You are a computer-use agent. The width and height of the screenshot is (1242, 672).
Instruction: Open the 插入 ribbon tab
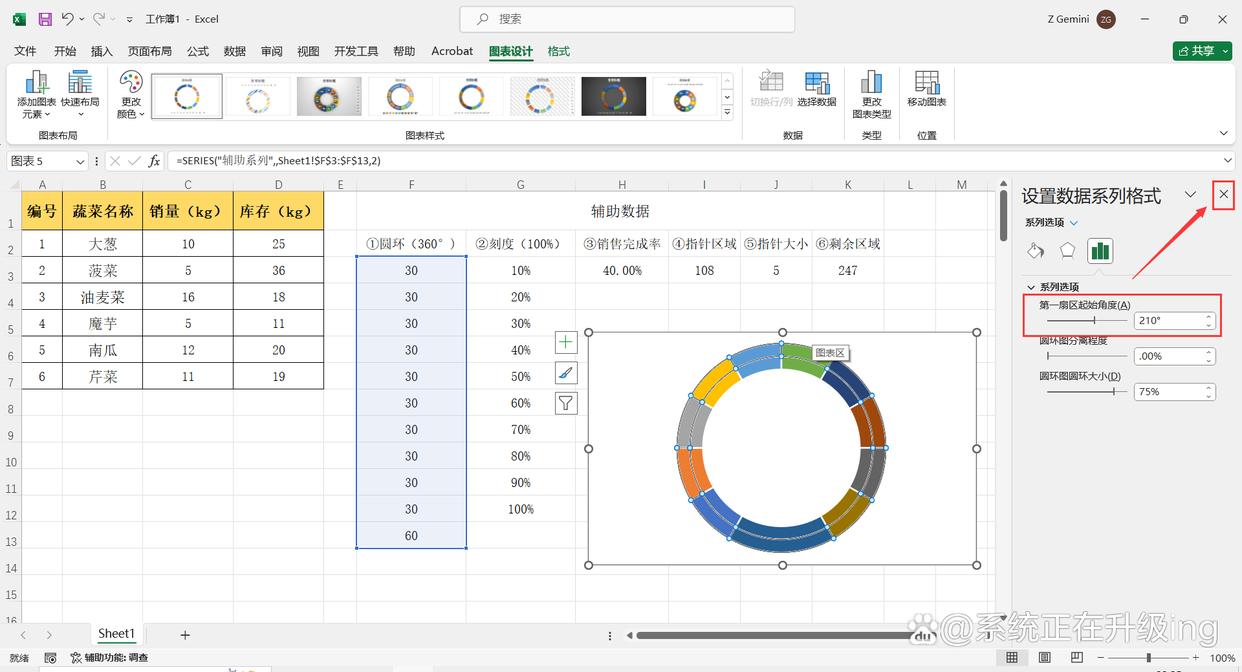click(101, 51)
